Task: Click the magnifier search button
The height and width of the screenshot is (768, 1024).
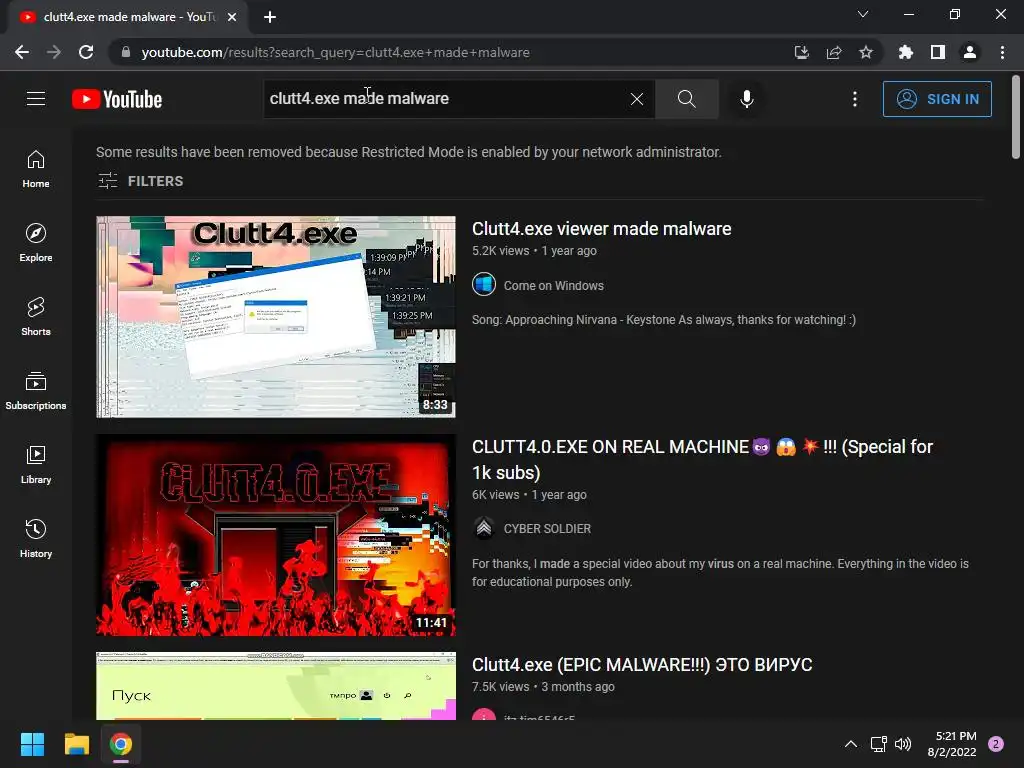Action: (686, 99)
